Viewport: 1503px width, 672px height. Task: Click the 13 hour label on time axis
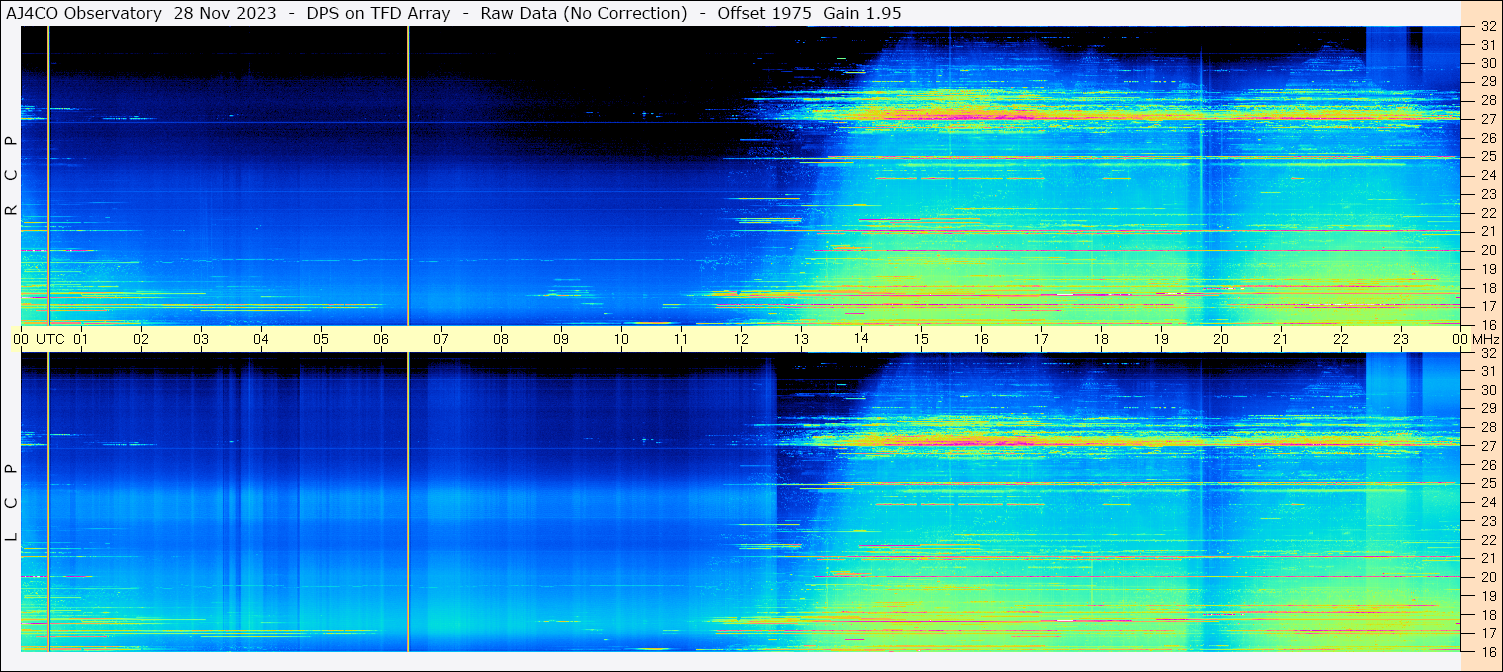[x=801, y=339]
